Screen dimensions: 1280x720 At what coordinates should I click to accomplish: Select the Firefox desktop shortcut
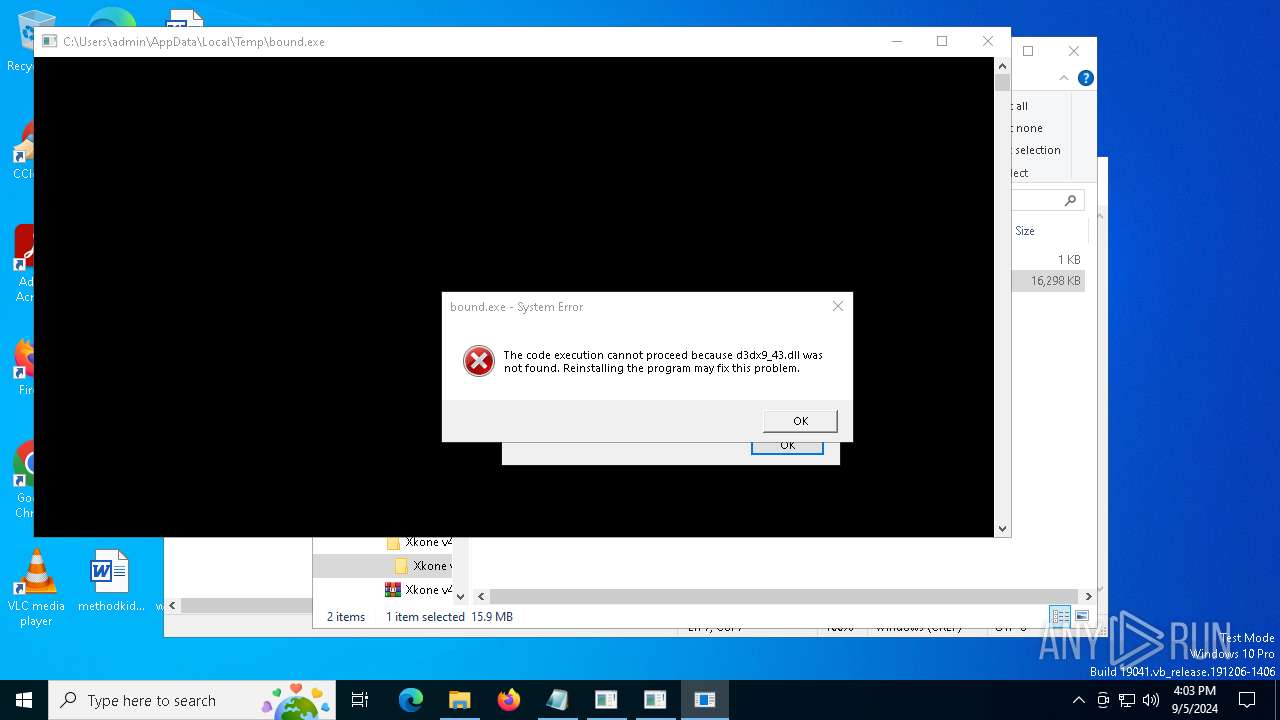coord(22,368)
